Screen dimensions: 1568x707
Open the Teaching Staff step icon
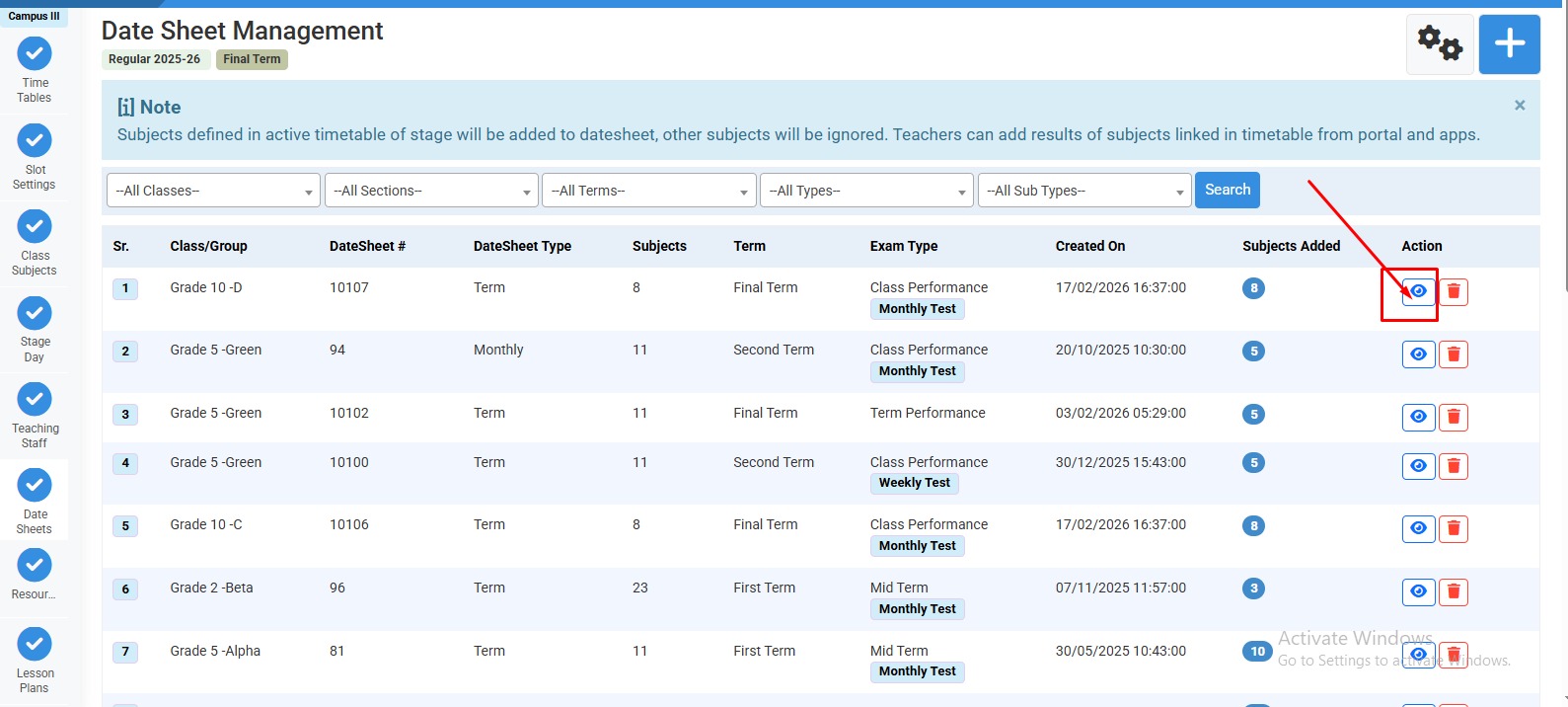click(x=35, y=399)
